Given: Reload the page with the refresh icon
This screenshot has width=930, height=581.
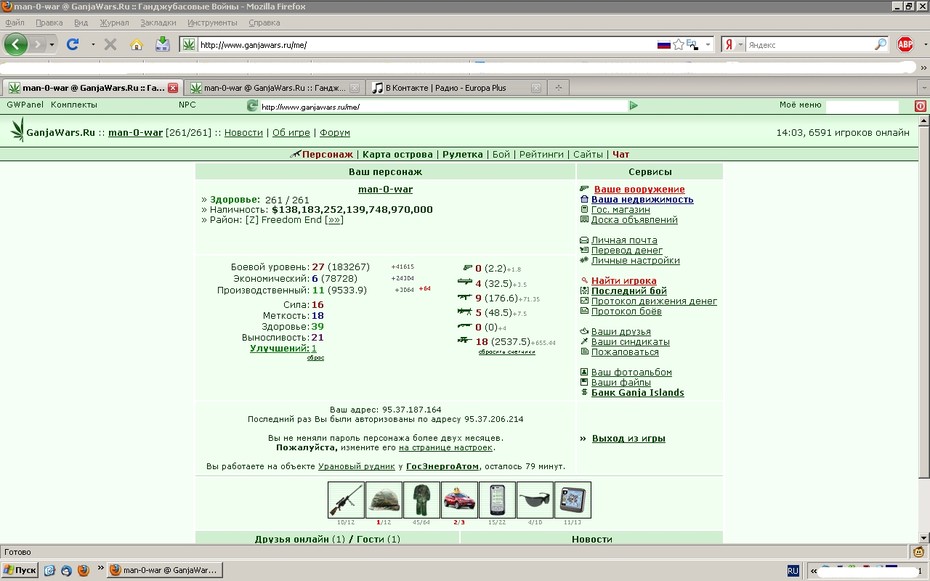Looking at the screenshot, I should click(72, 44).
